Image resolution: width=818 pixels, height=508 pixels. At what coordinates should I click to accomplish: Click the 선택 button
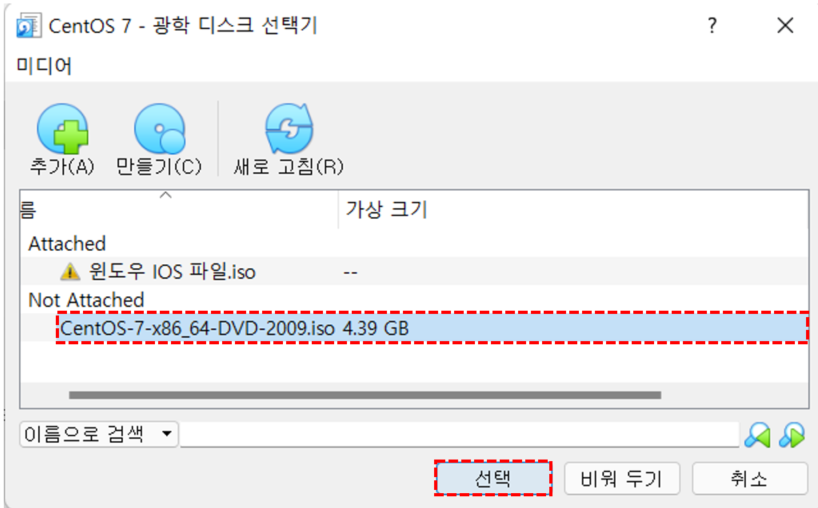(493, 478)
